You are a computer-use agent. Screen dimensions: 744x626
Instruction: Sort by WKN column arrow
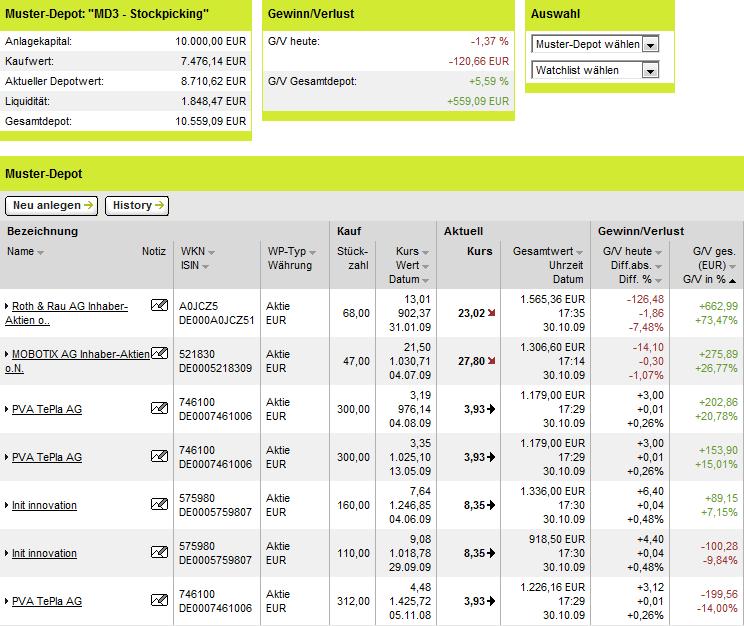point(211,252)
